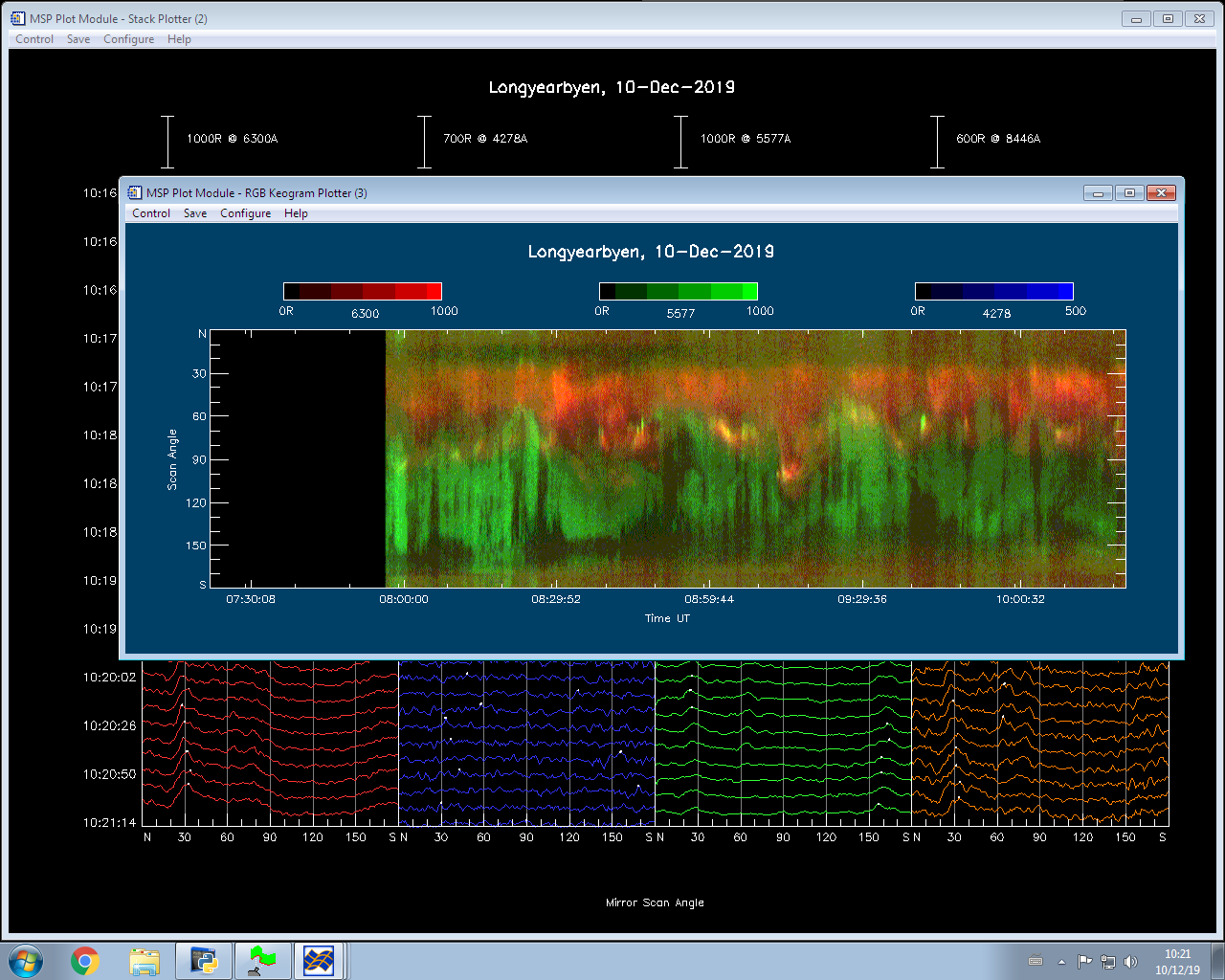The width and height of the screenshot is (1225, 980).
Task: Open the Action Center flag icon
Action: [x=1084, y=962]
